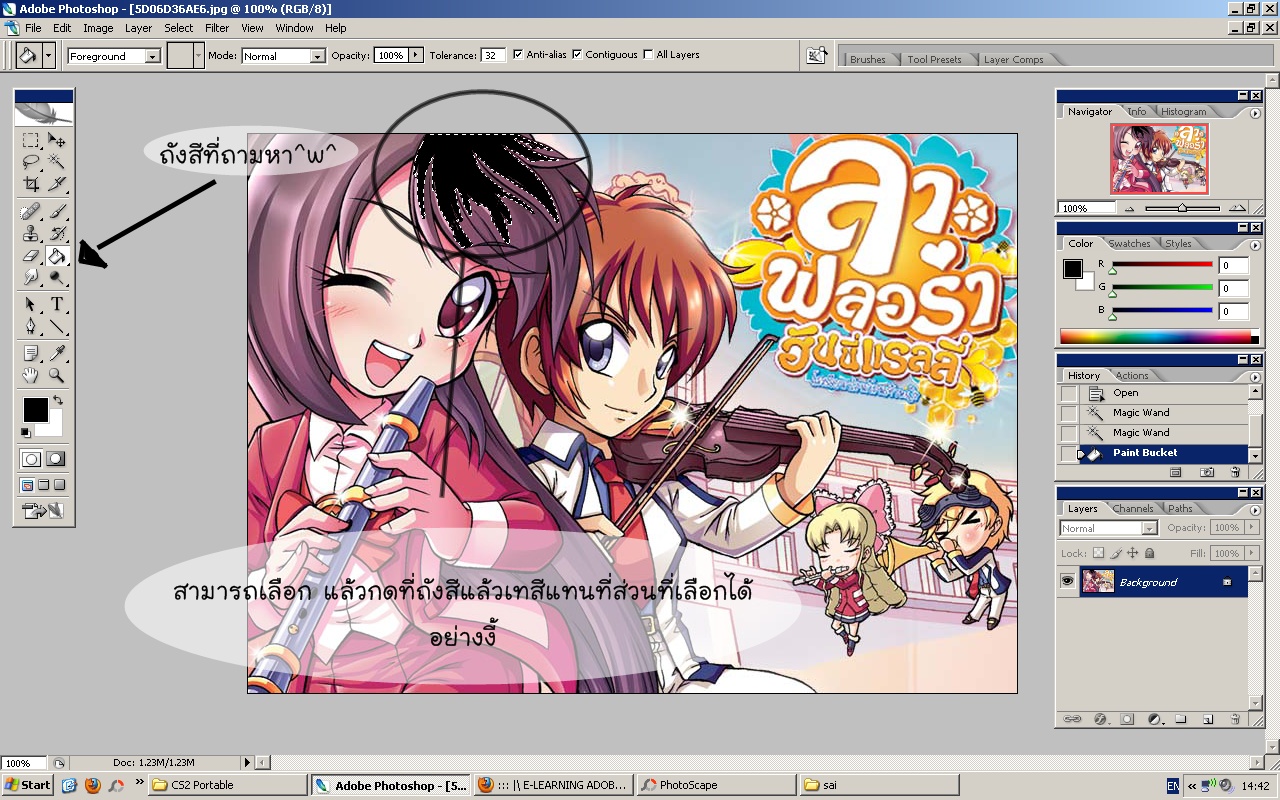Hide the Background layer visibility eye
The image size is (1280, 800).
(1068, 581)
